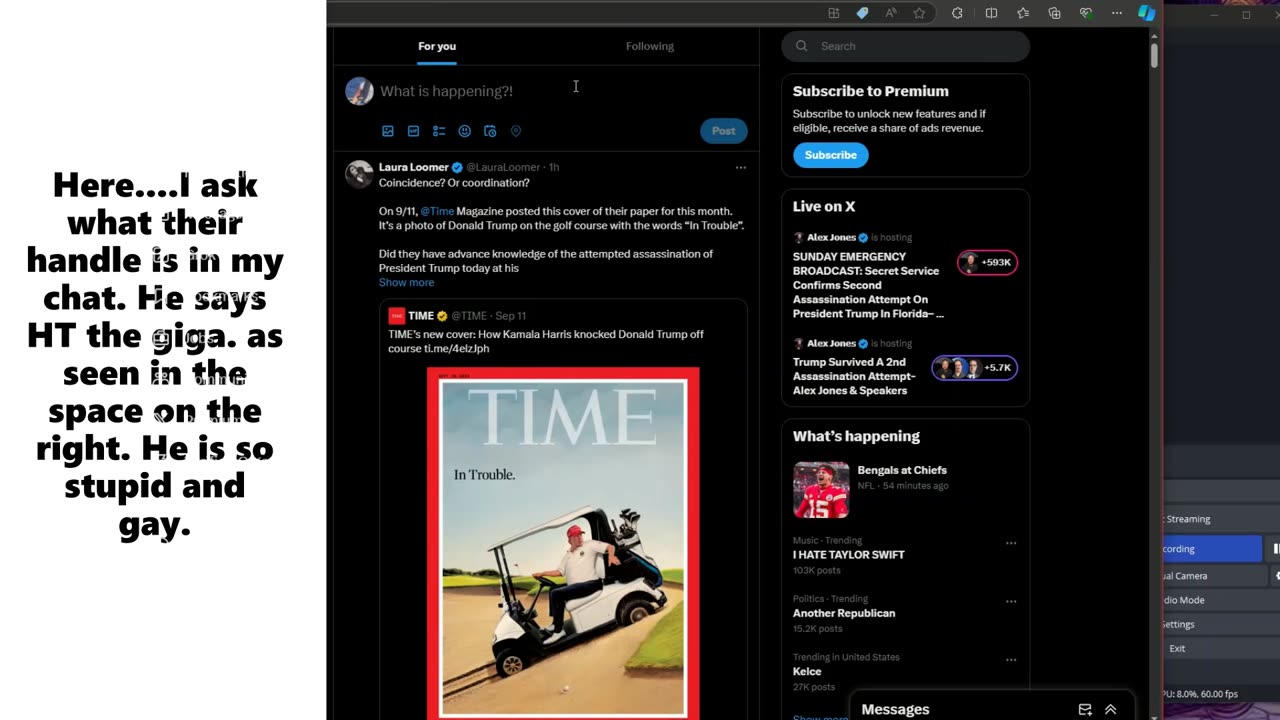Toggle browser Split screen icon
The height and width of the screenshot is (720, 1280).
tap(991, 13)
